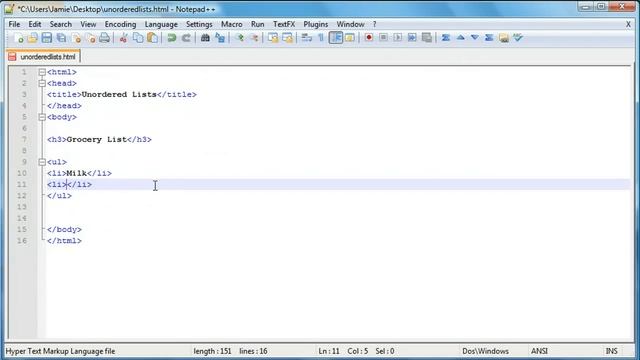This screenshot has height=360, width=640.
Task: Click the blue down-arrow toolbar icon
Action: [x=475, y=38]
